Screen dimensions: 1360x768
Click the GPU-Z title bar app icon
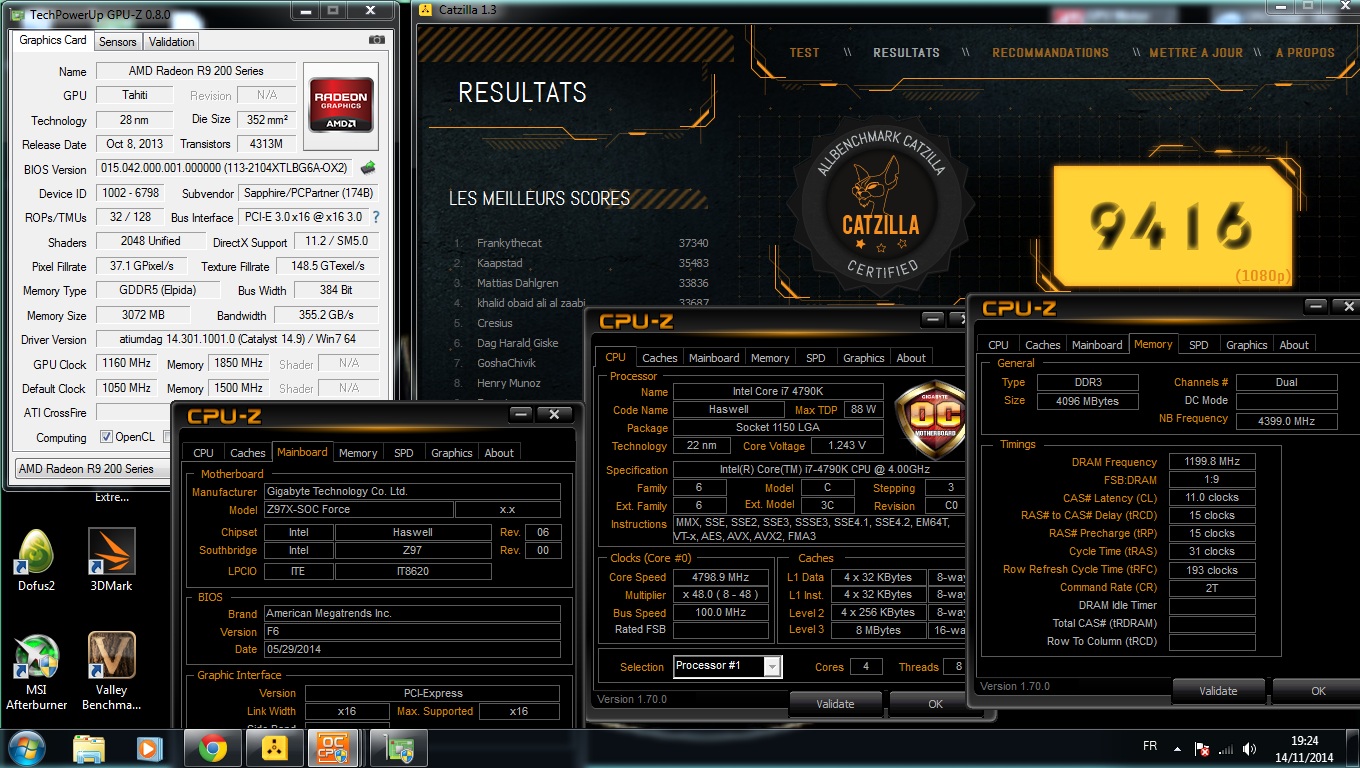16,14
